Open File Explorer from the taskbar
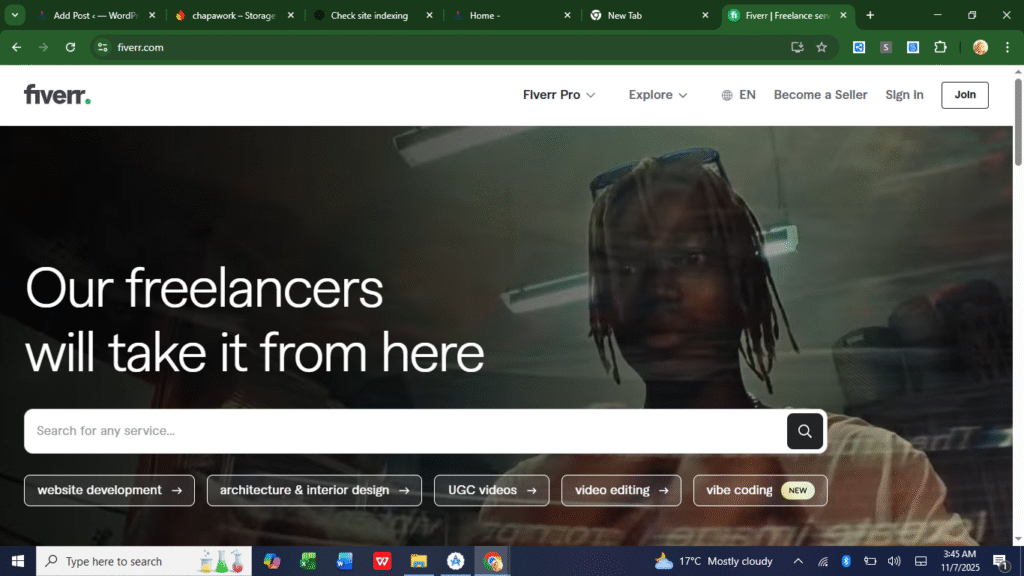 click(419, 561)
